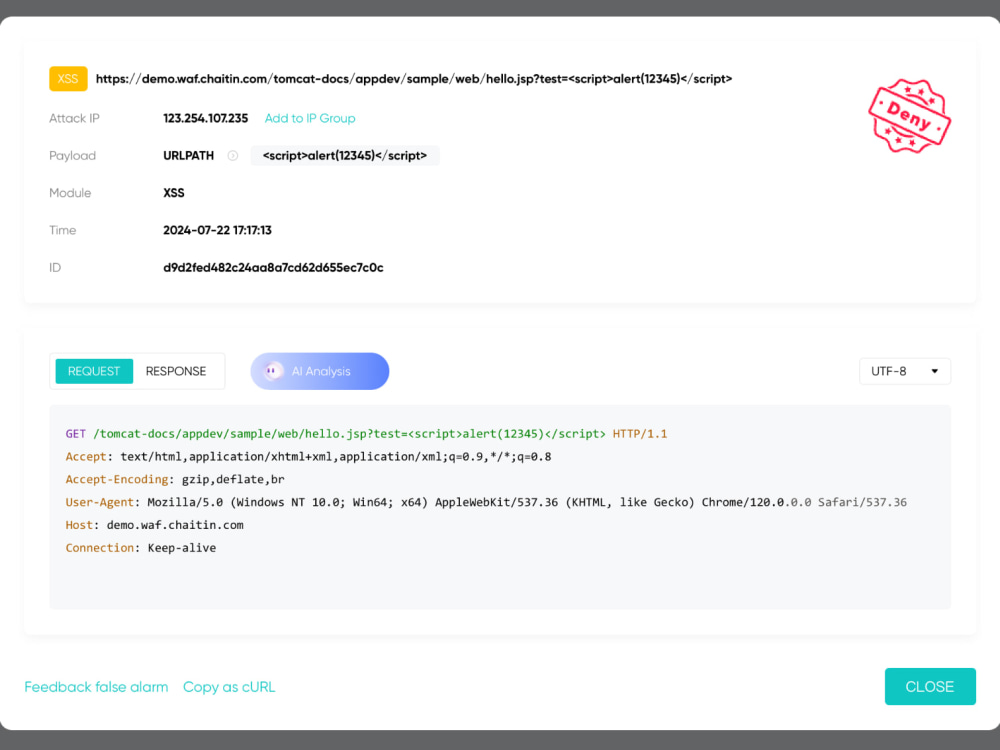Switch to the REQUEST tab

click(94, 371)
